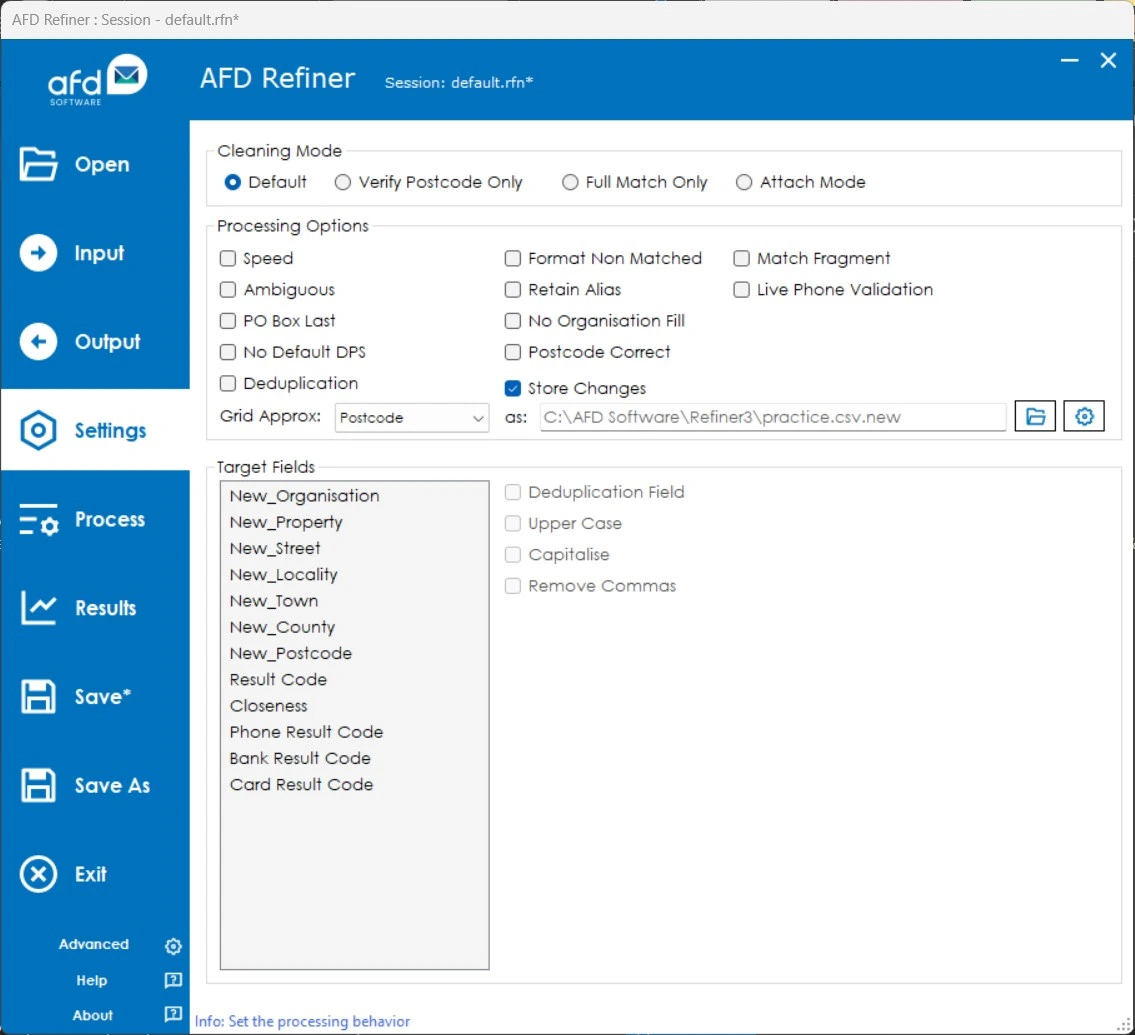The height and width of the screenshot is (1035, 1135).
Task: Select Phone Result Code in list
Action: tap(354, 732)
